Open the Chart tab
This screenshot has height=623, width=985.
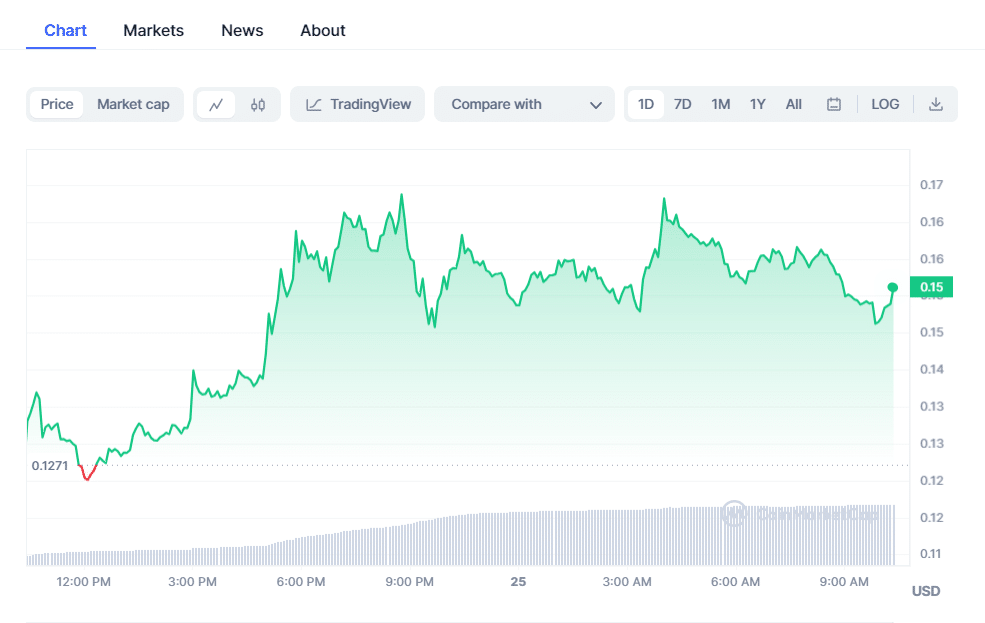pos(65,30)
